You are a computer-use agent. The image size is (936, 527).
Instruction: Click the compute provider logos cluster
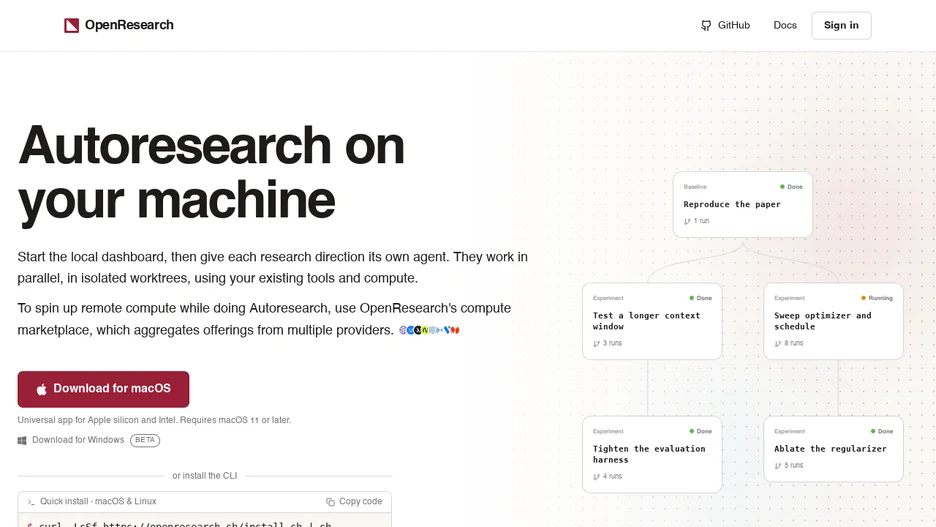[x=429, y=330]
